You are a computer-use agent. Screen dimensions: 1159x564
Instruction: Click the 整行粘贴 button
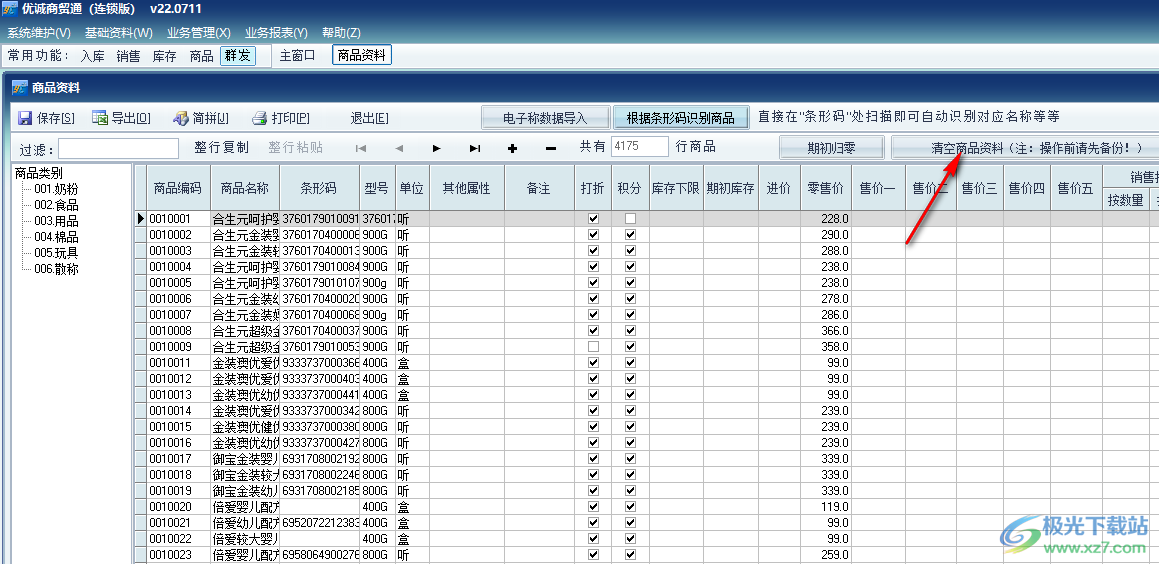(296, 147)
